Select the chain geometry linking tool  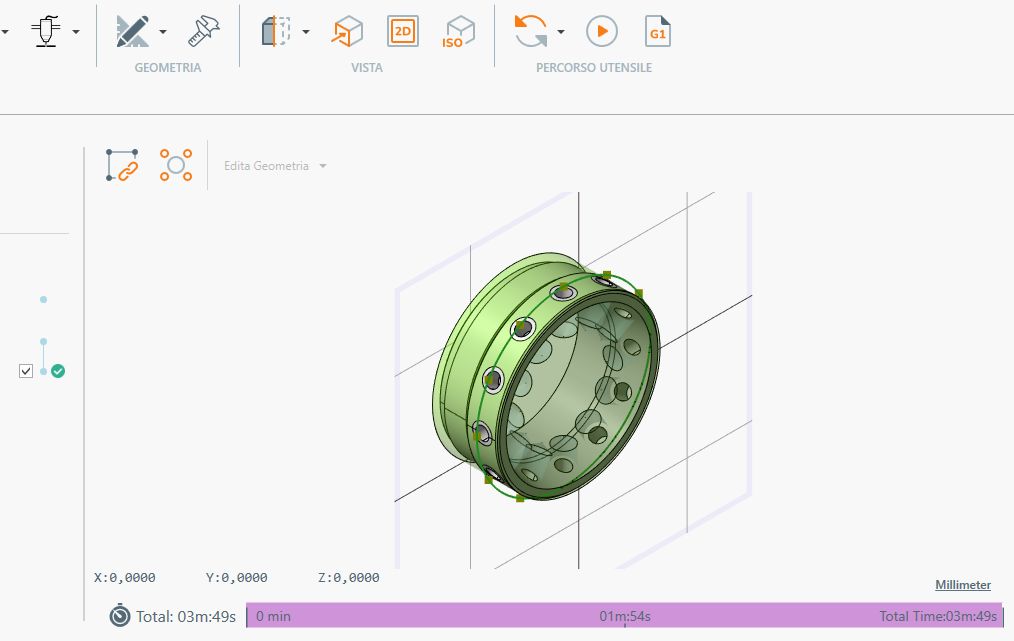(122, 166)
